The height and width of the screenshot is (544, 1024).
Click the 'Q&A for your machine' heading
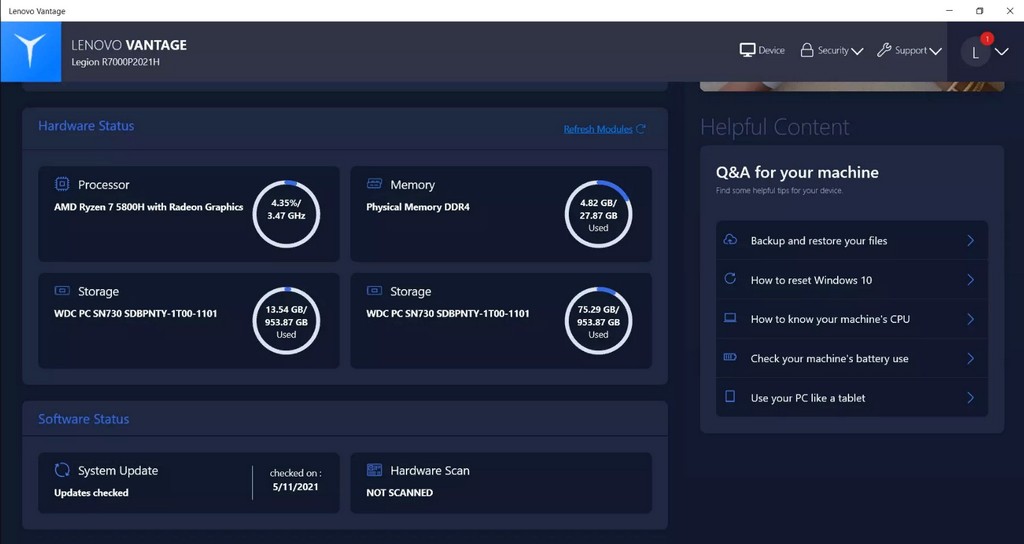click(797, 172)
